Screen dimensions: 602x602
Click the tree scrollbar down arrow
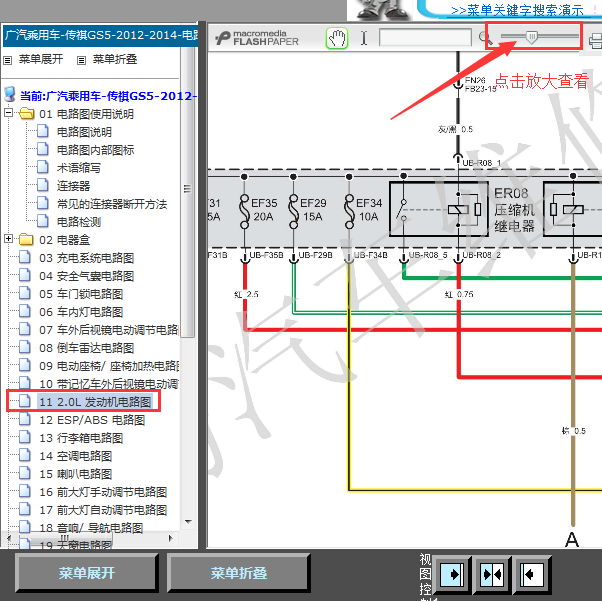(188, 522)
